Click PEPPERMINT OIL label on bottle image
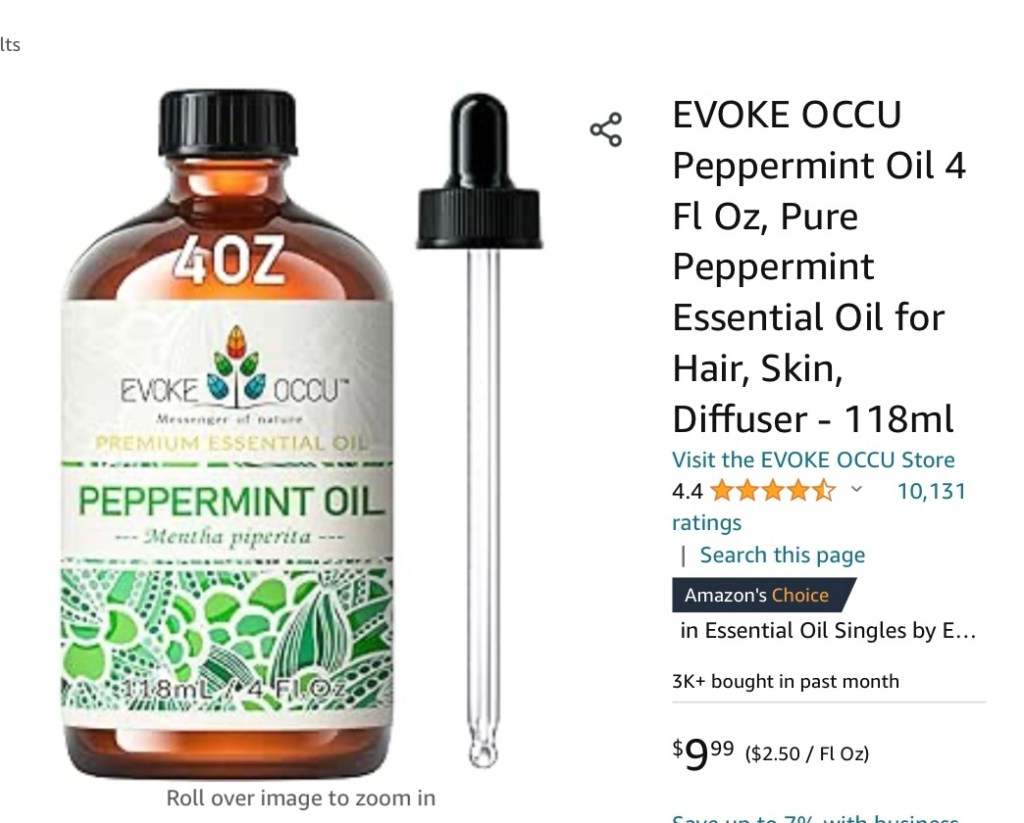The image size is (1024, 823). point(229,502)
